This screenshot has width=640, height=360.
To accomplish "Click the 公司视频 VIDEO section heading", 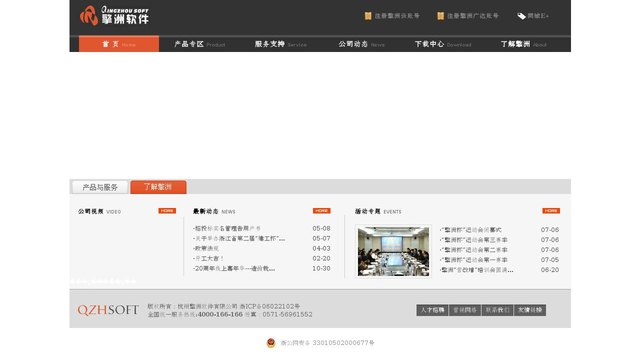I will (x=100, y=211).
